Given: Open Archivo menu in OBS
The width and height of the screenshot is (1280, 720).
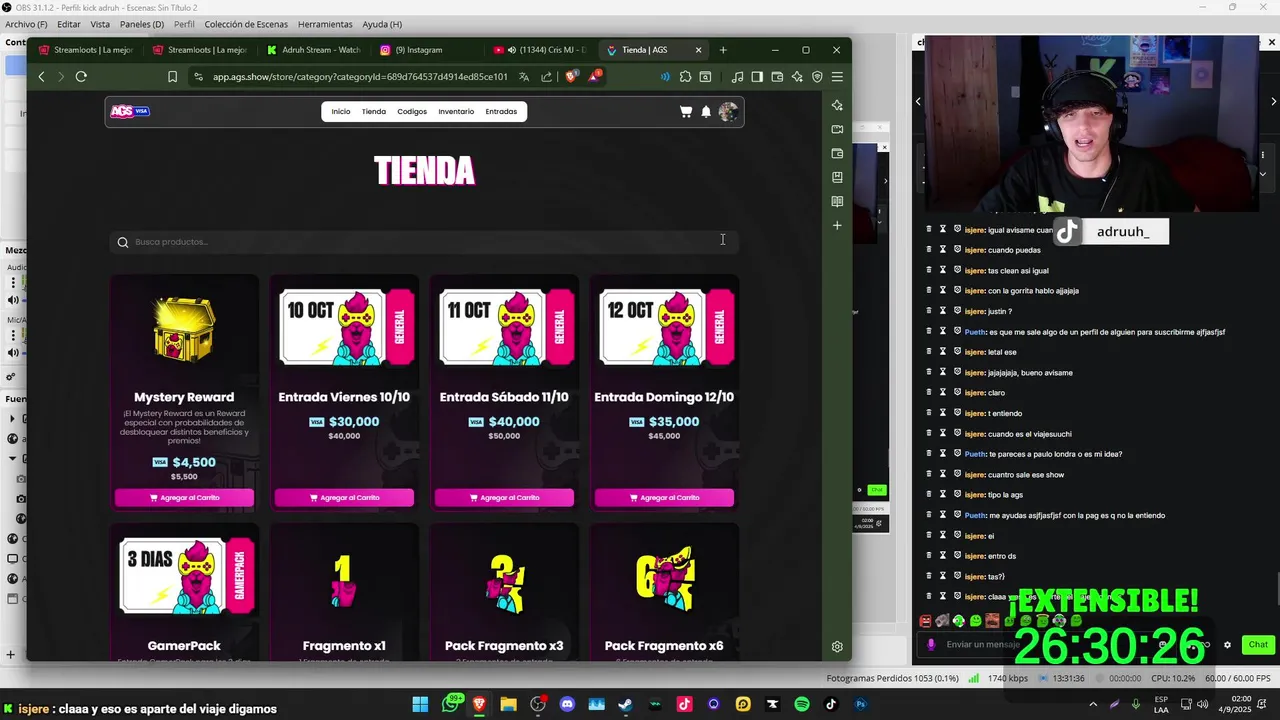Looking at the screenshot, I should (26, 24).
